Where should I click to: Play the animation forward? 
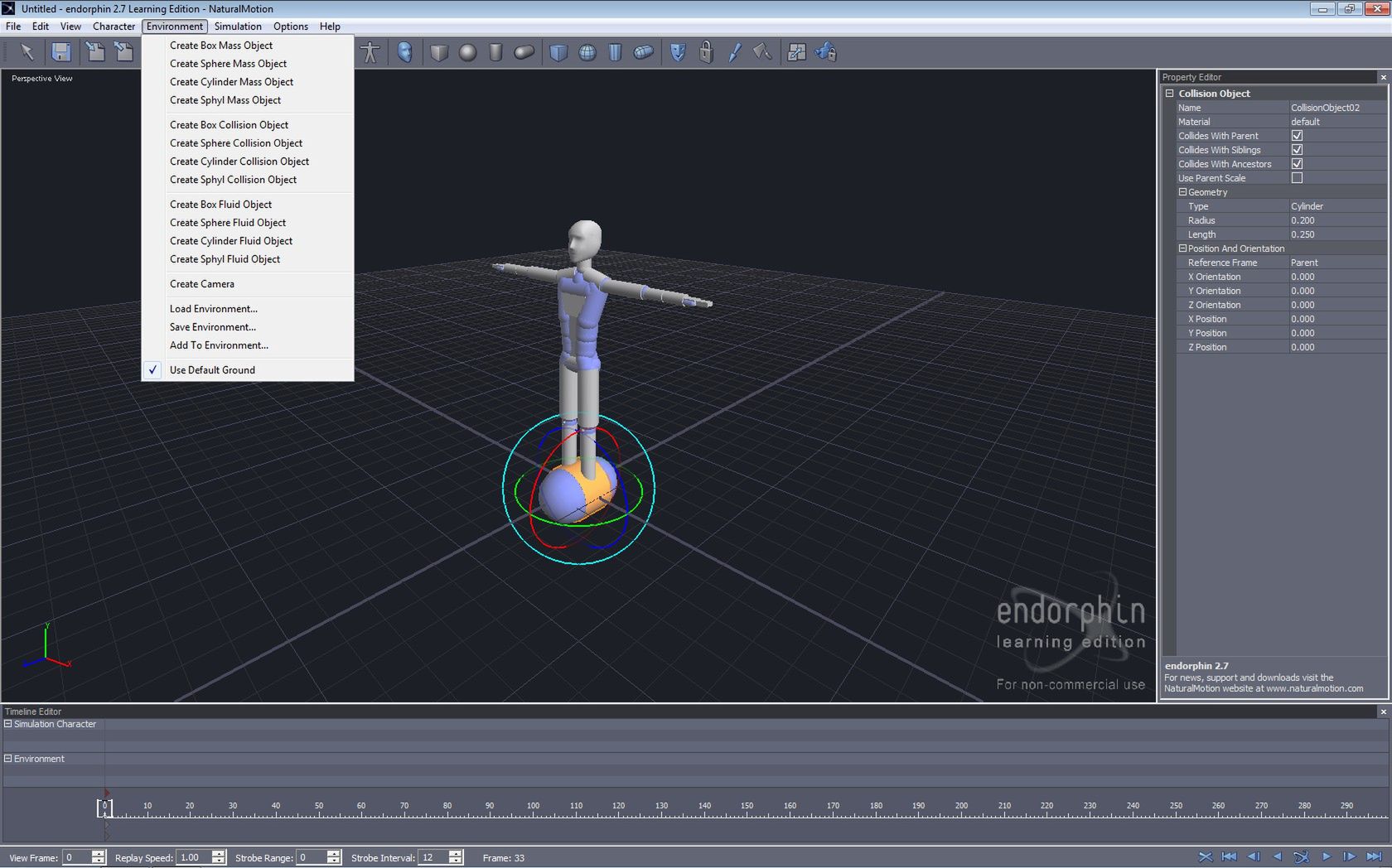point(1326,856)
